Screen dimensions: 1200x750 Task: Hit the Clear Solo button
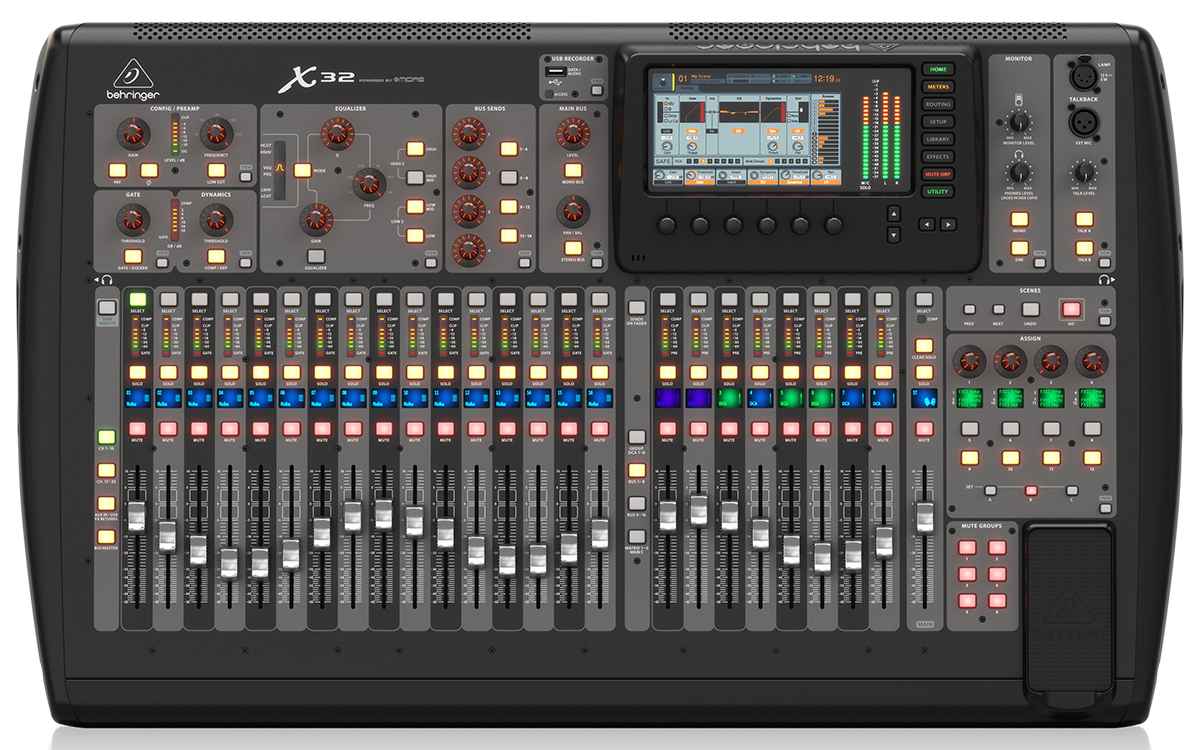pos(923,346)
